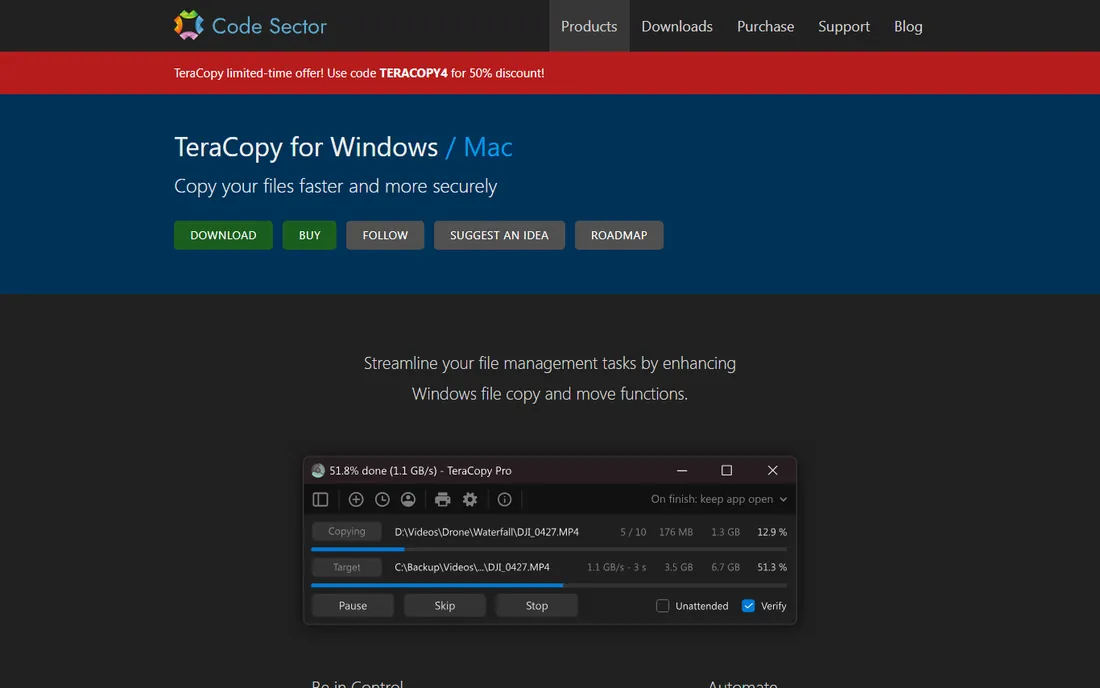Open the settings gear icon
Image resolution: width=1100 pixels, height=688 pixels.
point(470,499)
